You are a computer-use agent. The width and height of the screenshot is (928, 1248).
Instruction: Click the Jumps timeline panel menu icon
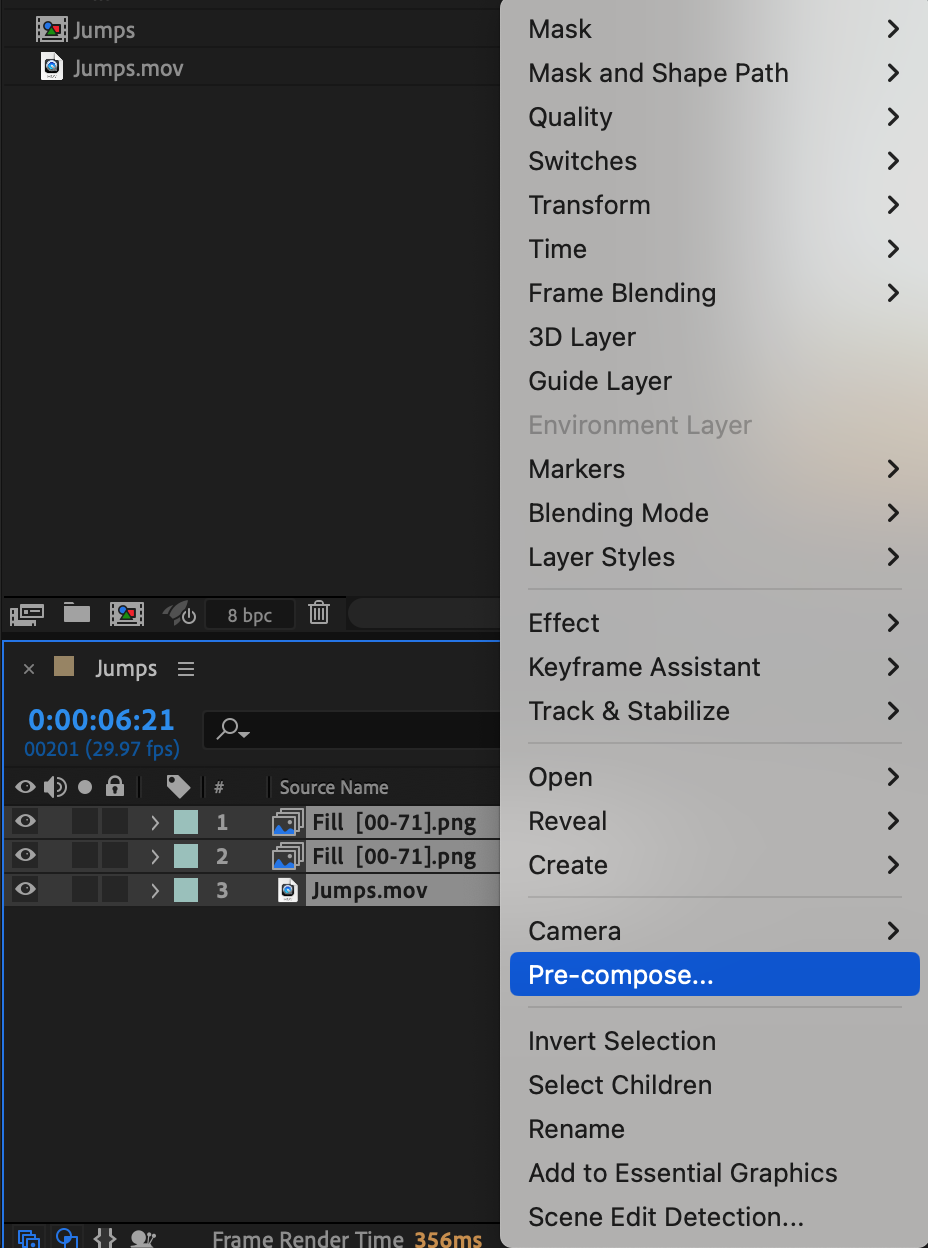click(x=186, y=669)
